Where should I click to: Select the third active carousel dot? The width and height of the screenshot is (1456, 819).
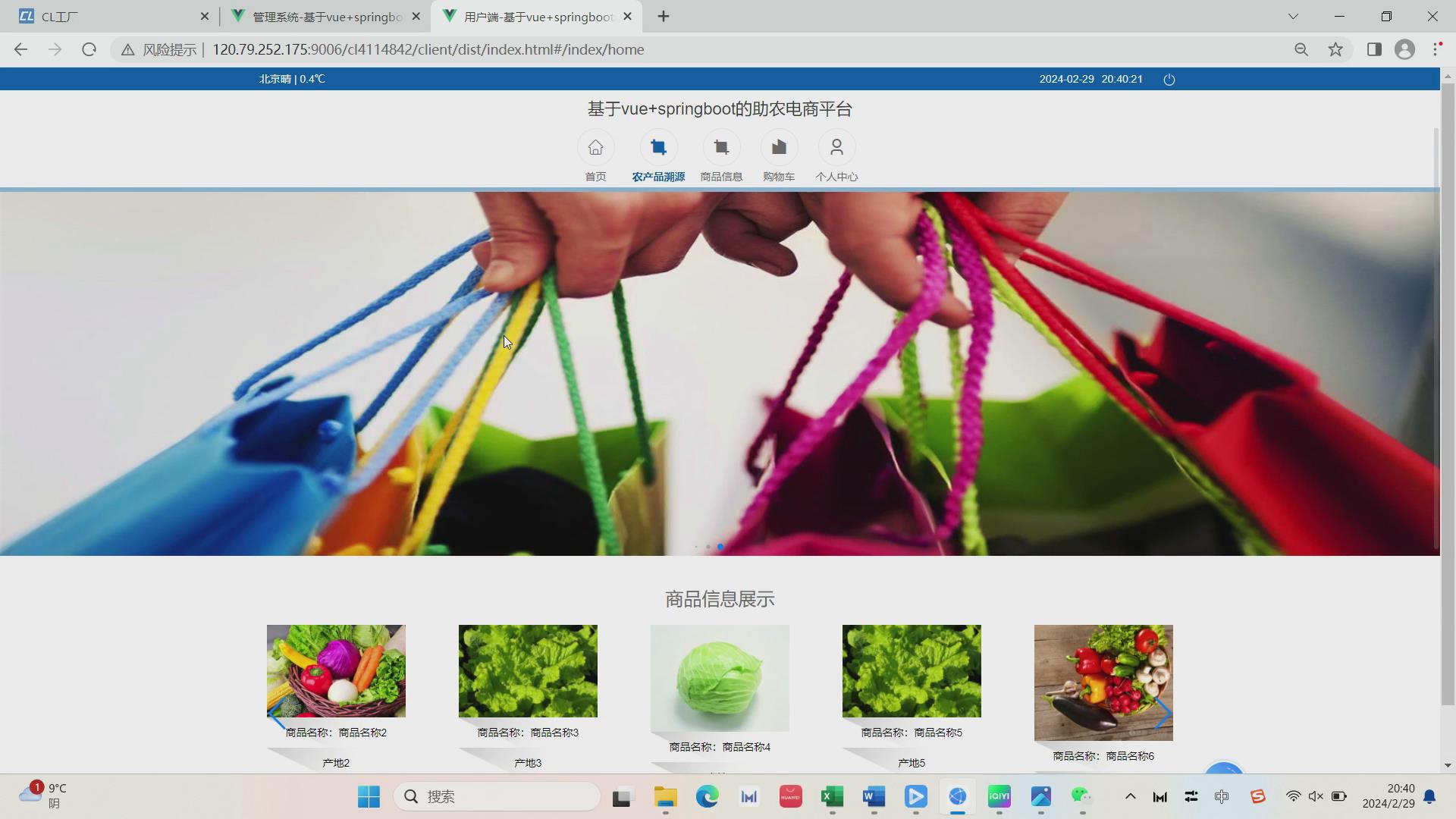click(x=720, y=547)
